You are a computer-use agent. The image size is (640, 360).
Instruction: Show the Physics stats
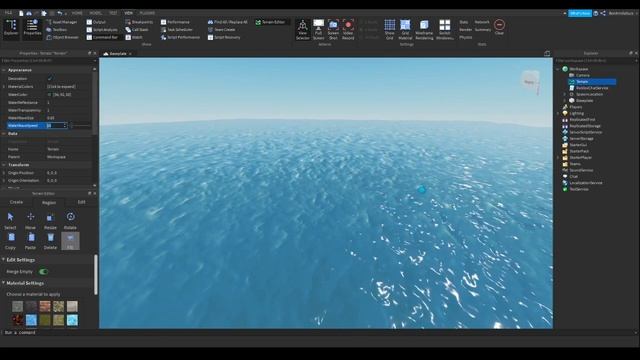[x=465, y=37]
